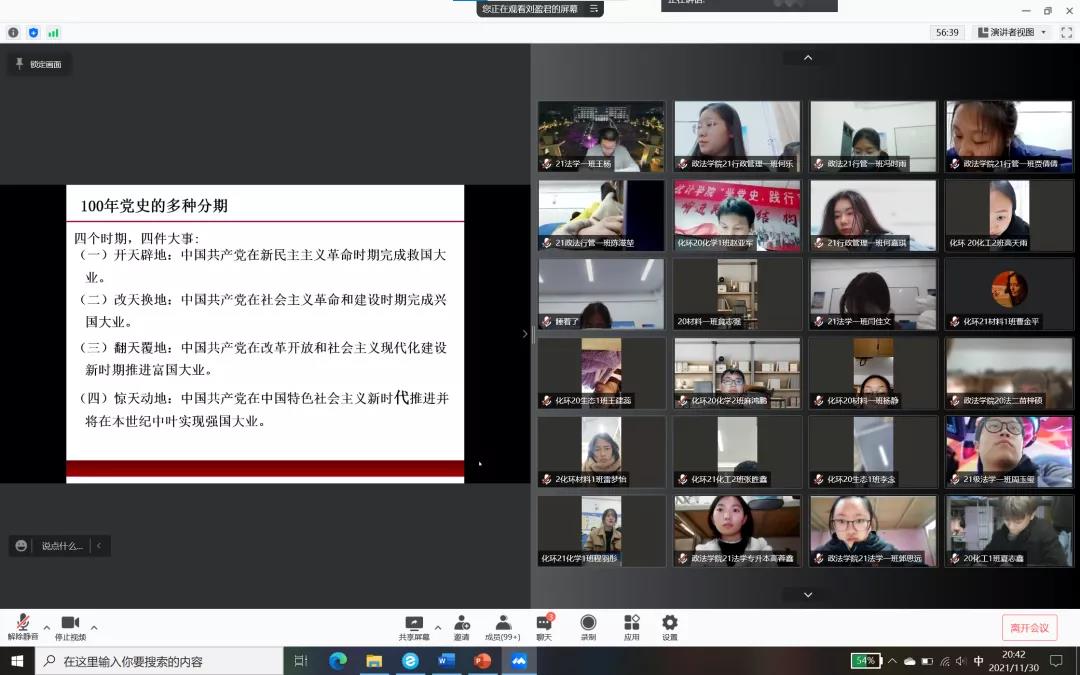This screenshot has width=1080, height=675.
Task: Toggle unmute microphone (解除静音)
Action: click(x=22, y=627)
